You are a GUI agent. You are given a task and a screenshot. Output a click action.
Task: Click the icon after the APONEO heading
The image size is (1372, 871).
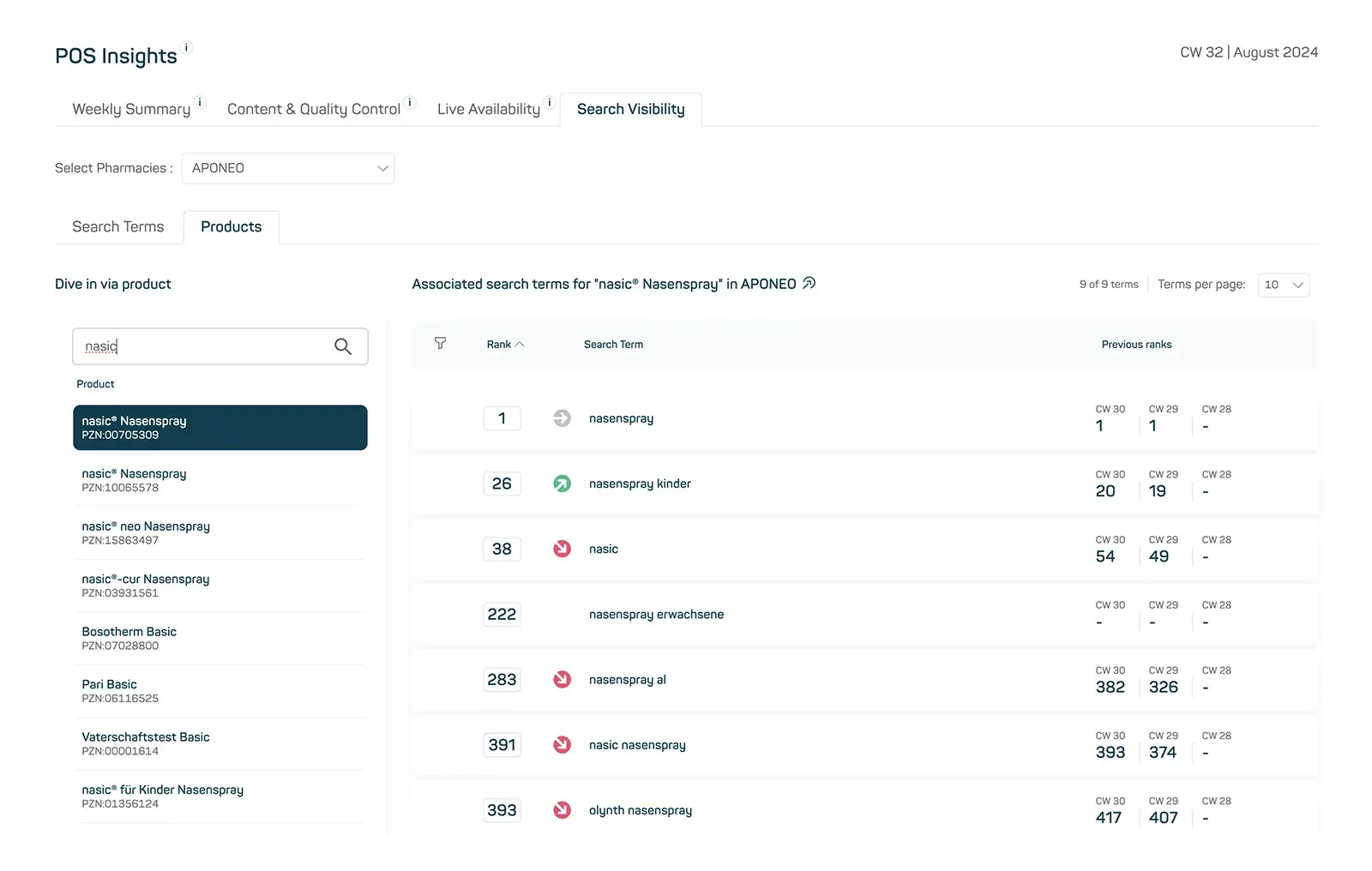click(x=809, y=284)
